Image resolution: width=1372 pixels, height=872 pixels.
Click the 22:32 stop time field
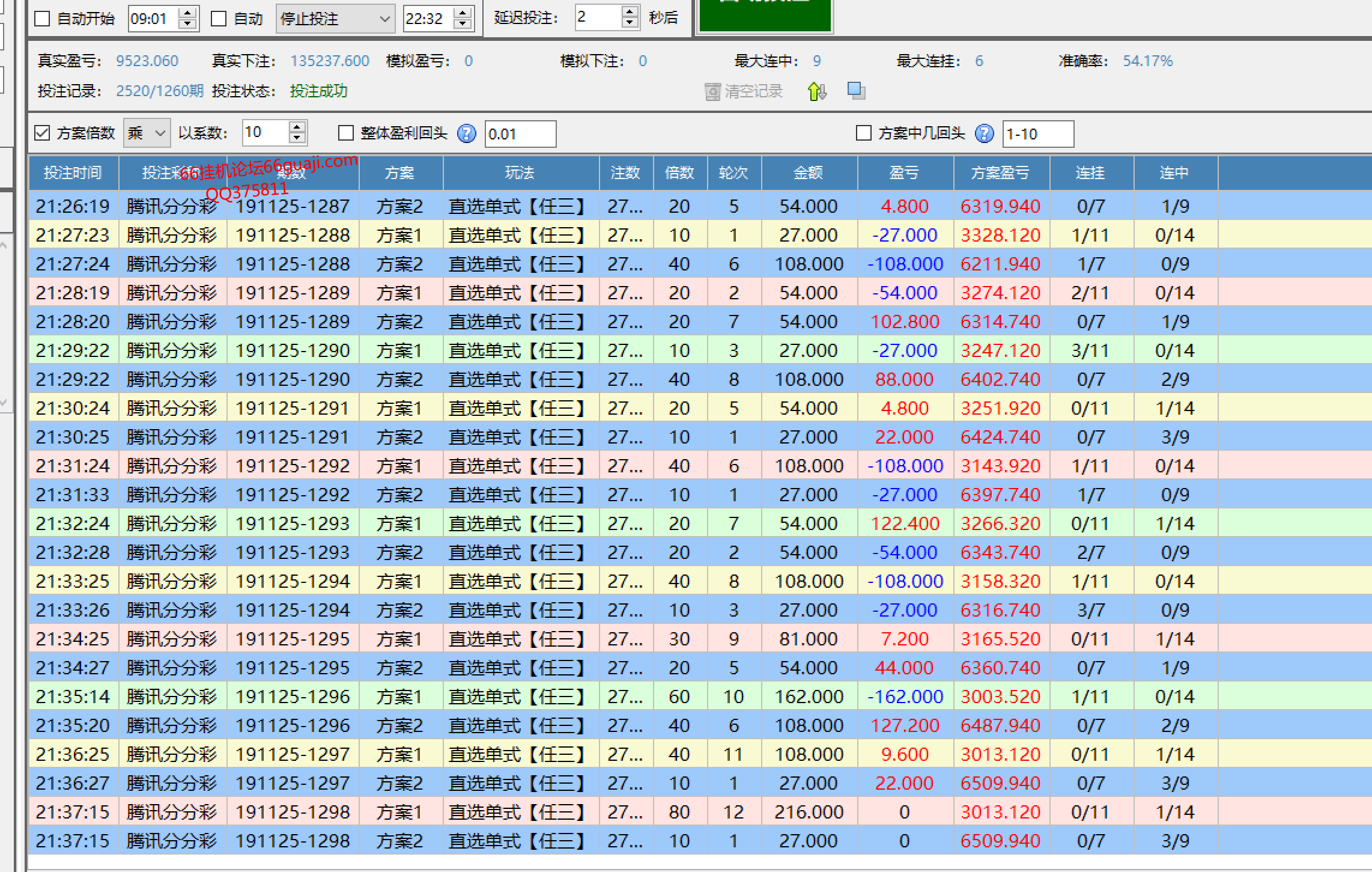428,19
